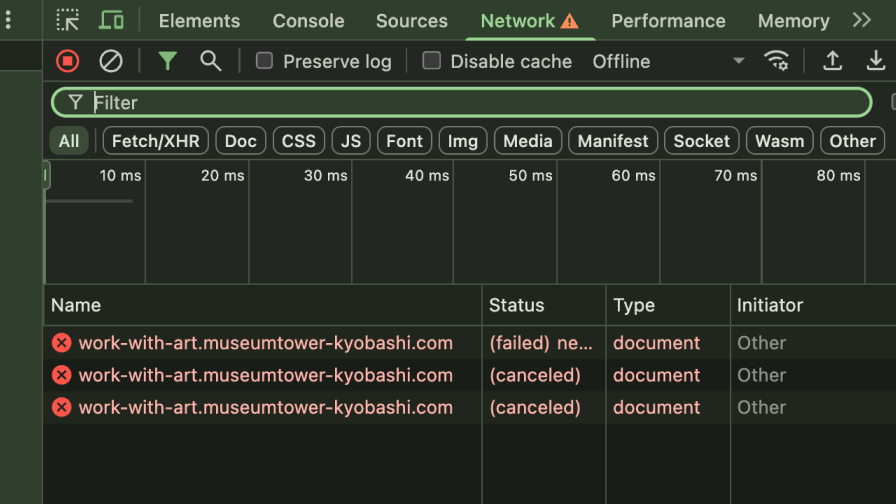Filter requests by Fetch/XHR

pos(155,141)
